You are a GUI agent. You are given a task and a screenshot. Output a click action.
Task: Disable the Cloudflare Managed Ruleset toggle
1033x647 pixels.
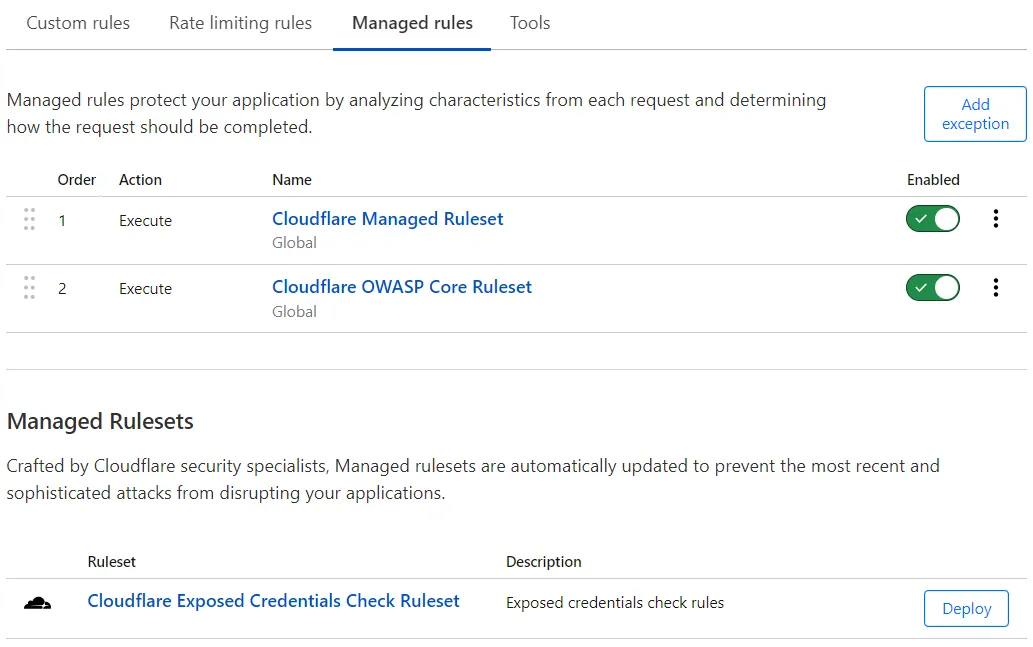[x=932, y=218]
